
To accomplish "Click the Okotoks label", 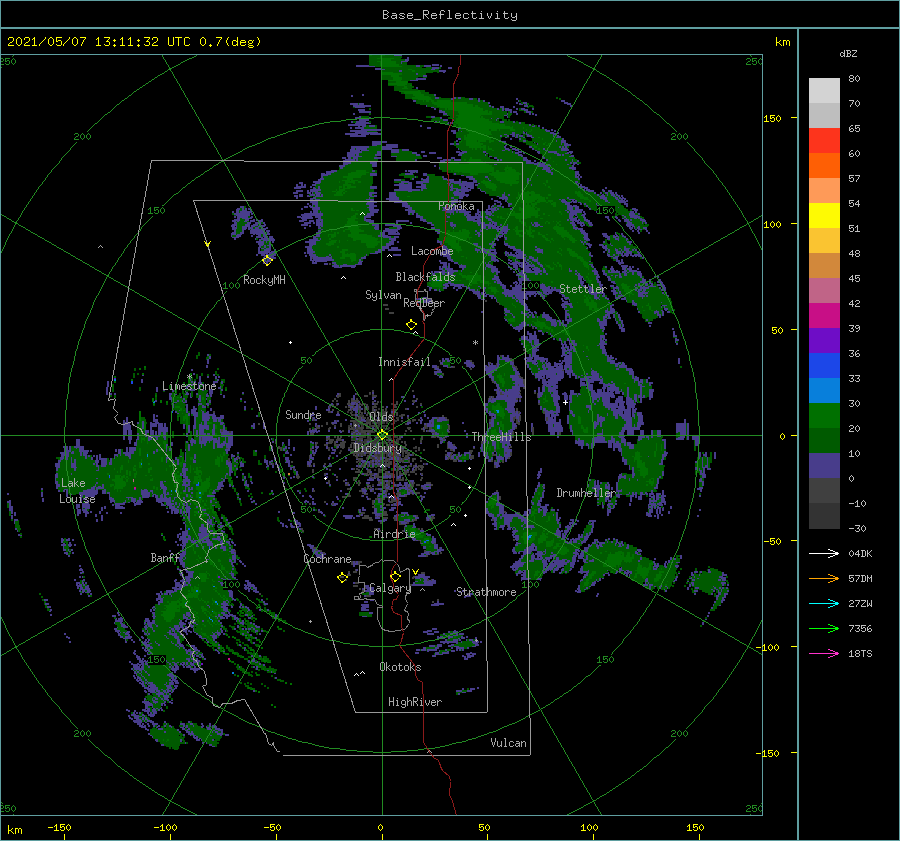I will click(400, 667).
